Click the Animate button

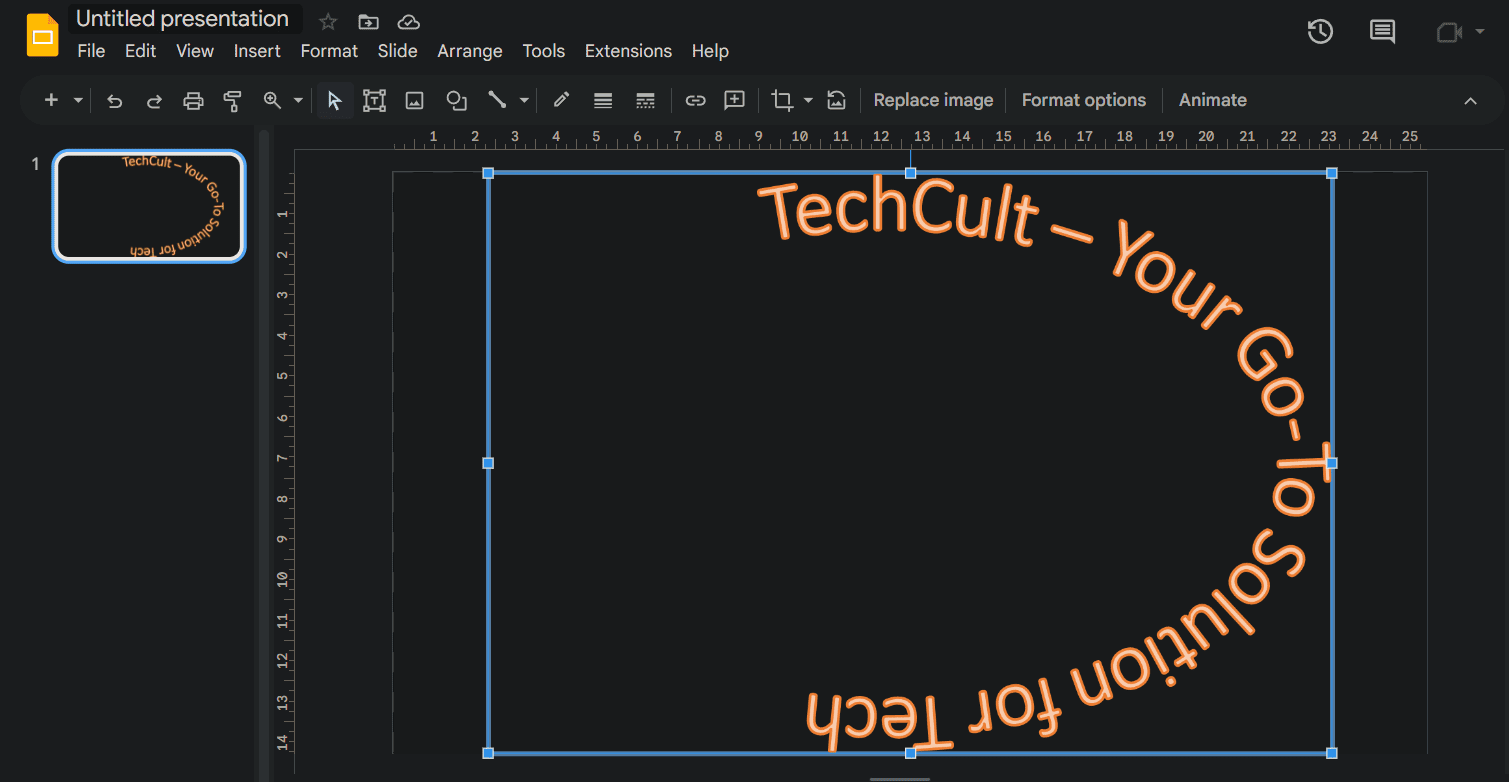pos(1212,100)
